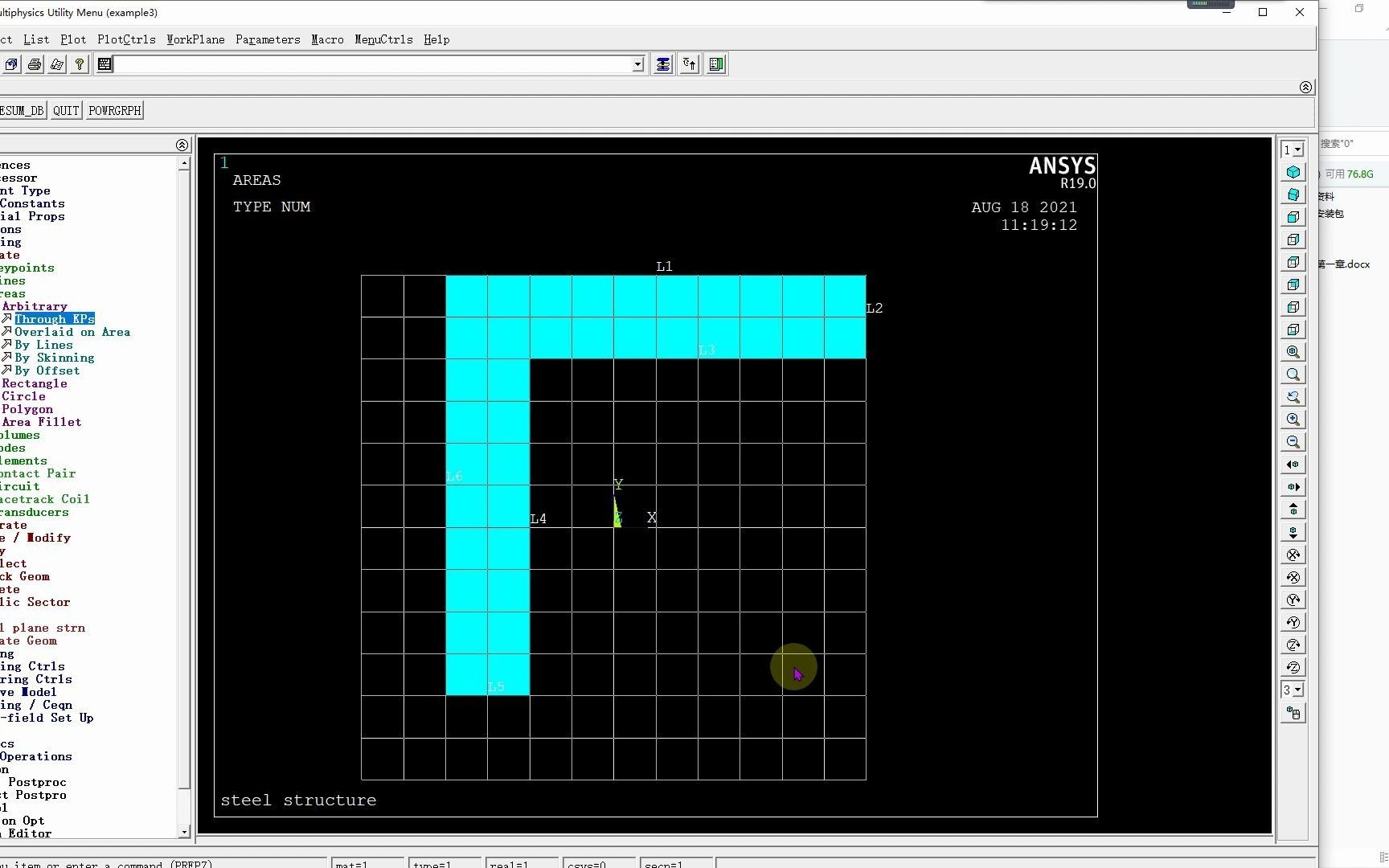Open the List menu
This screenshot has height=868, width=1389.
(x=36, y=39)
